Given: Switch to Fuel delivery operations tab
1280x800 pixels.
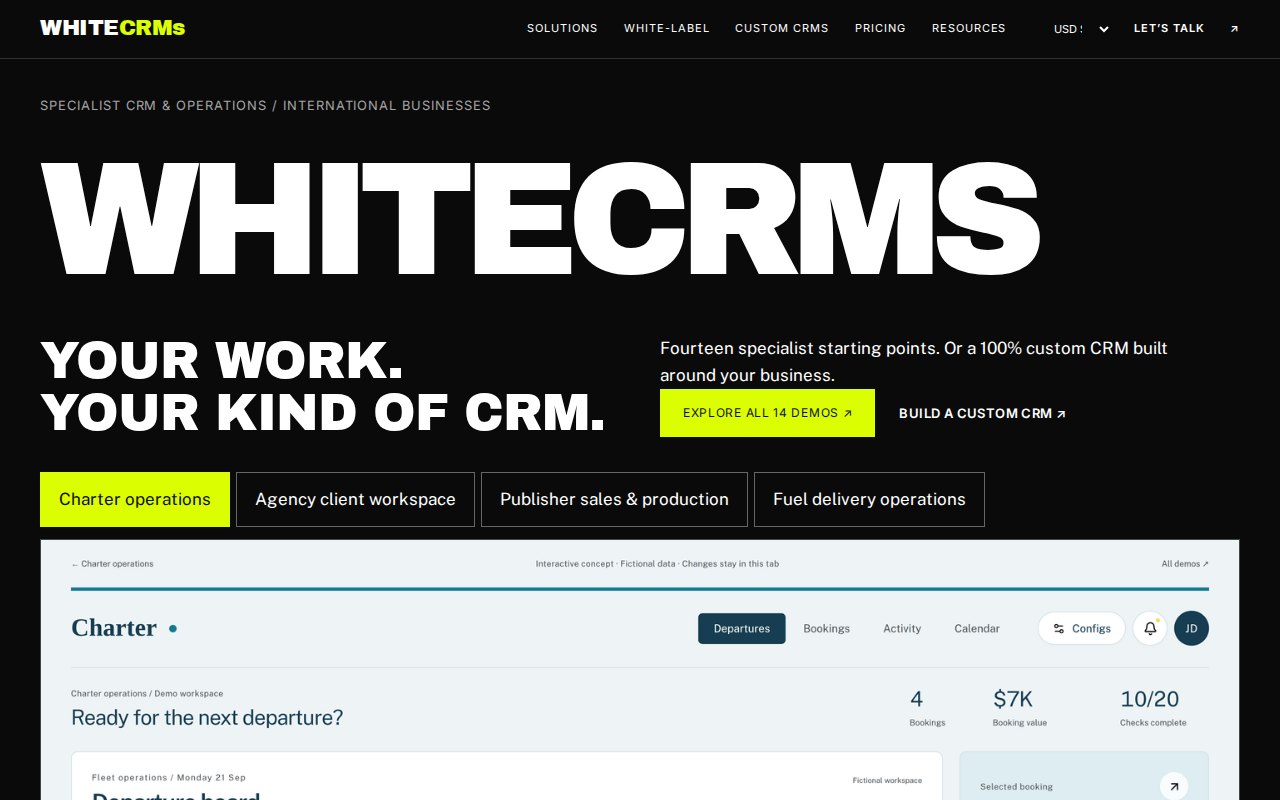Looking at the screenshot, I should (869, 499).
